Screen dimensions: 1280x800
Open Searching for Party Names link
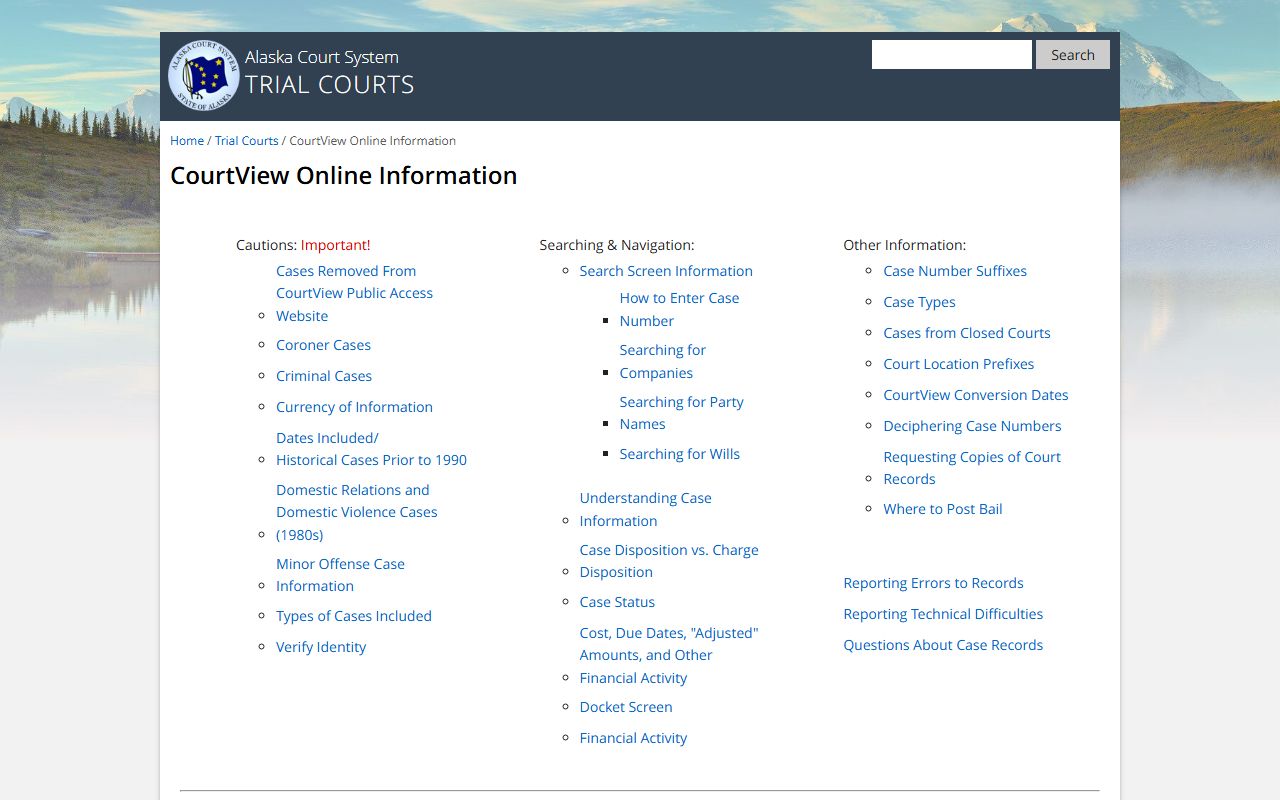[681, 413]
